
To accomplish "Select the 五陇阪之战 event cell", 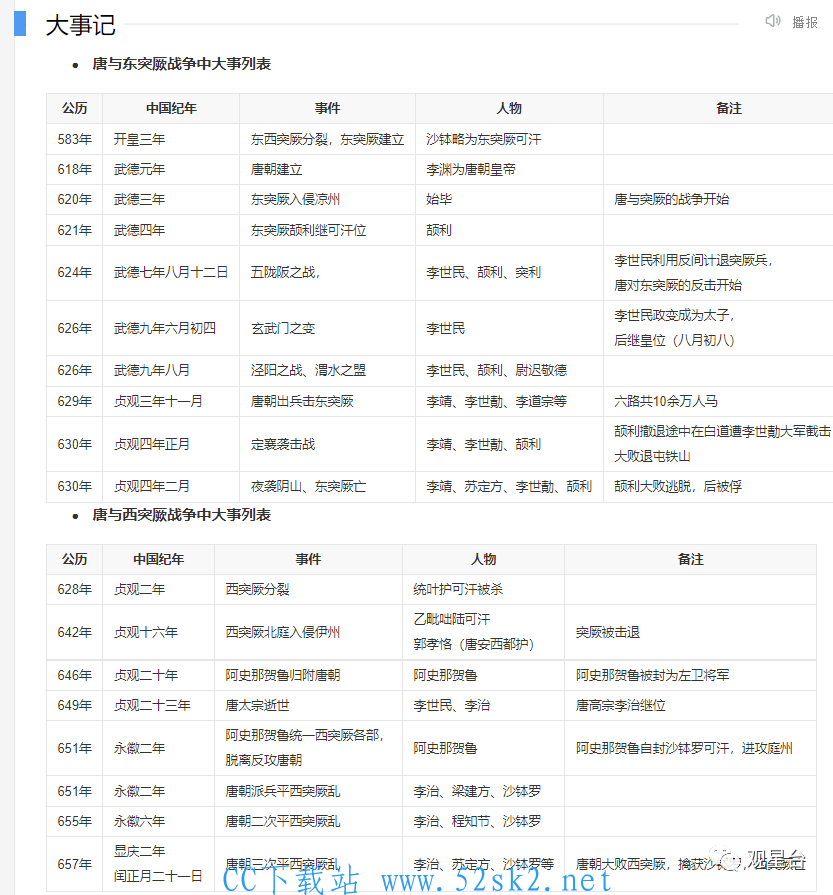I will [x=328, y=273].
